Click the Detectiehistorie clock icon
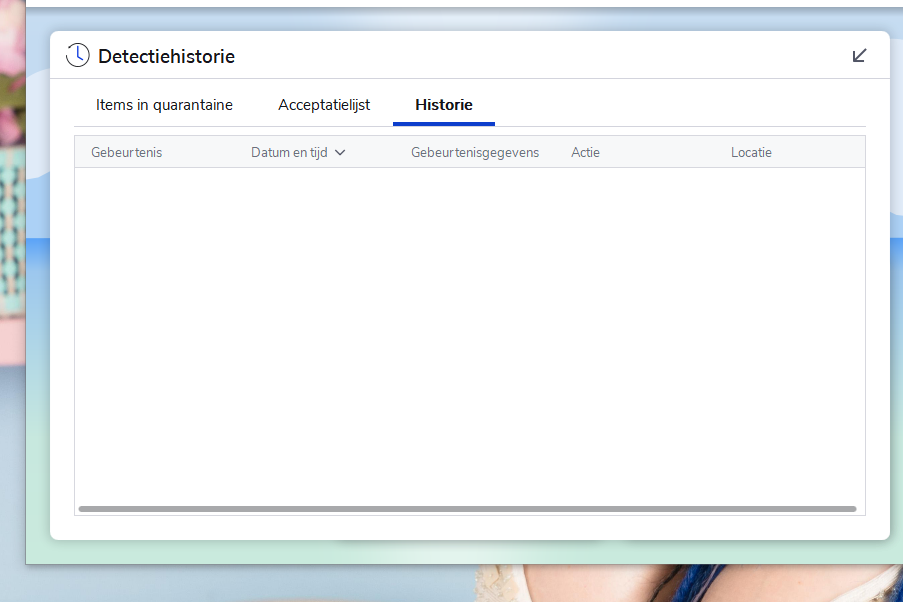Screen dimensions: 903x602 (x=78, y=55)
